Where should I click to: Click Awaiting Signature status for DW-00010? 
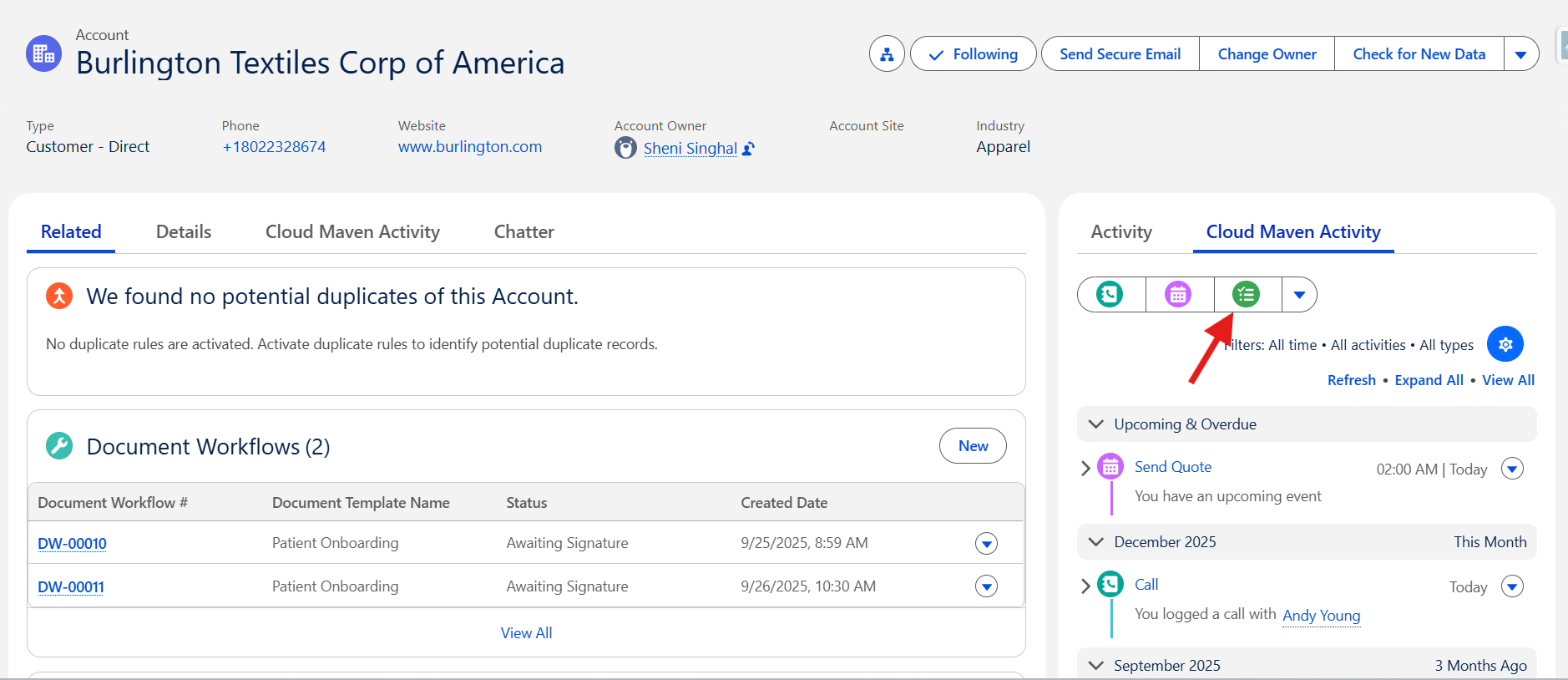(x=568, y=543)
